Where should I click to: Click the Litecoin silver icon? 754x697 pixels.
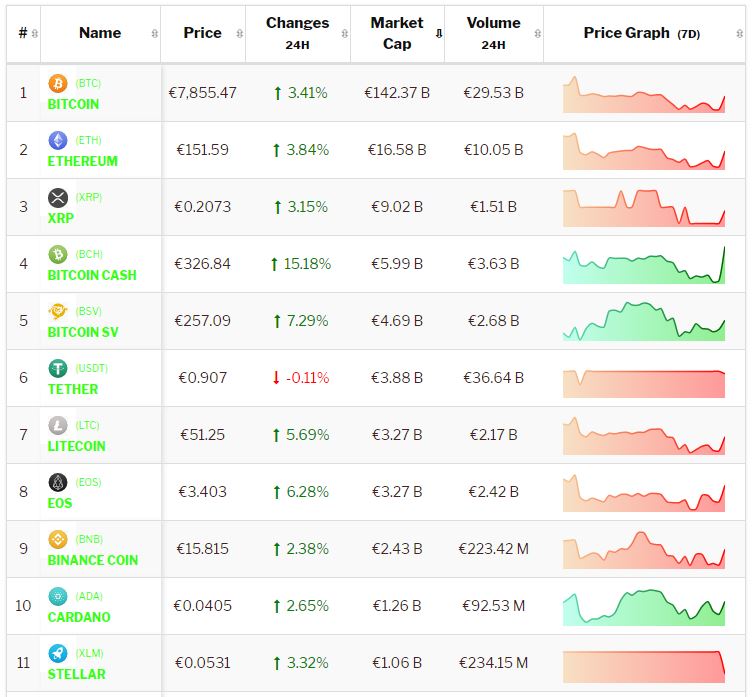(58, 425)
